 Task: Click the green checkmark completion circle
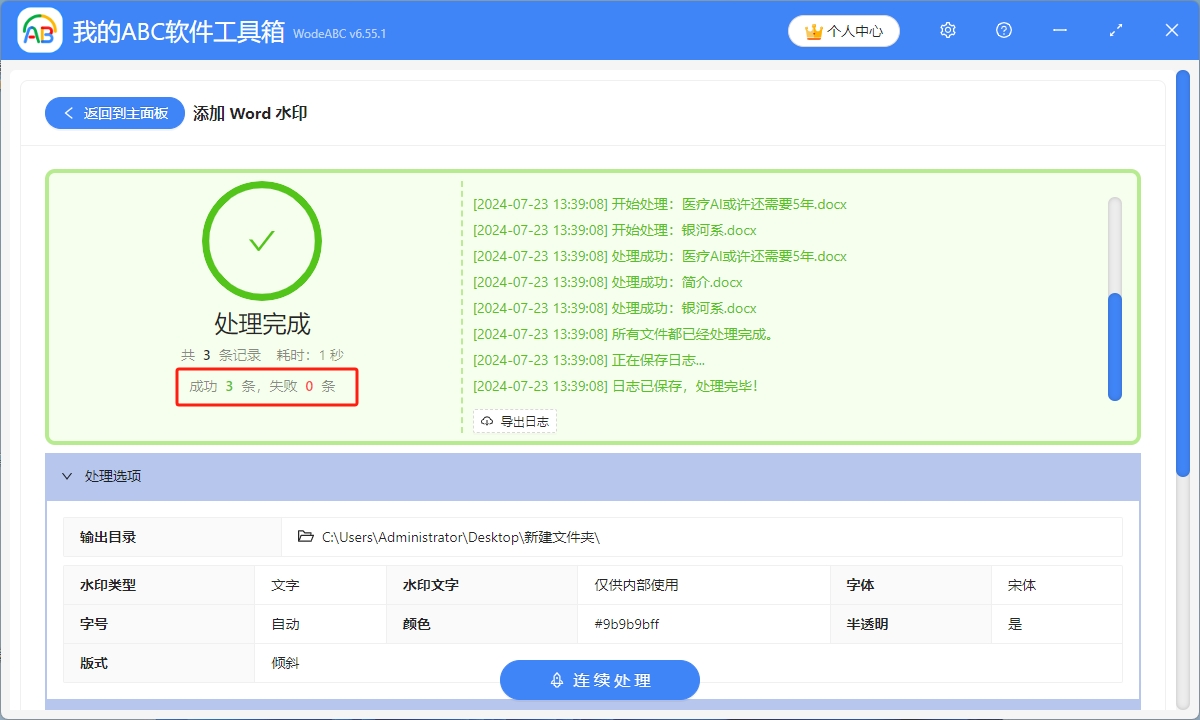coord(262,240)
